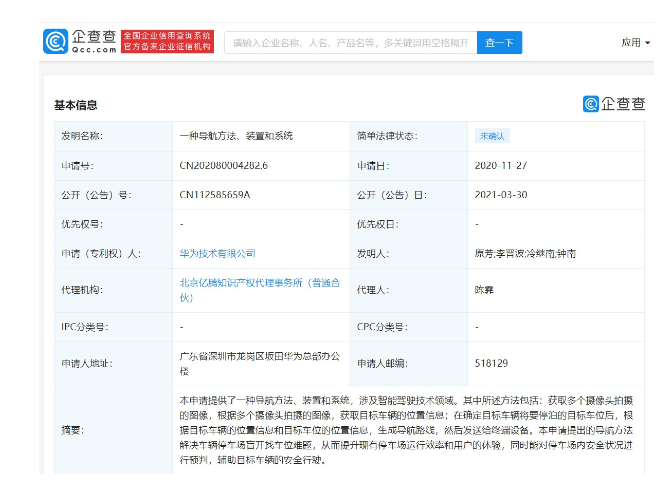Click the CPC分类号 field label
This screenshot has width=667, height=492.
(382, 327)
